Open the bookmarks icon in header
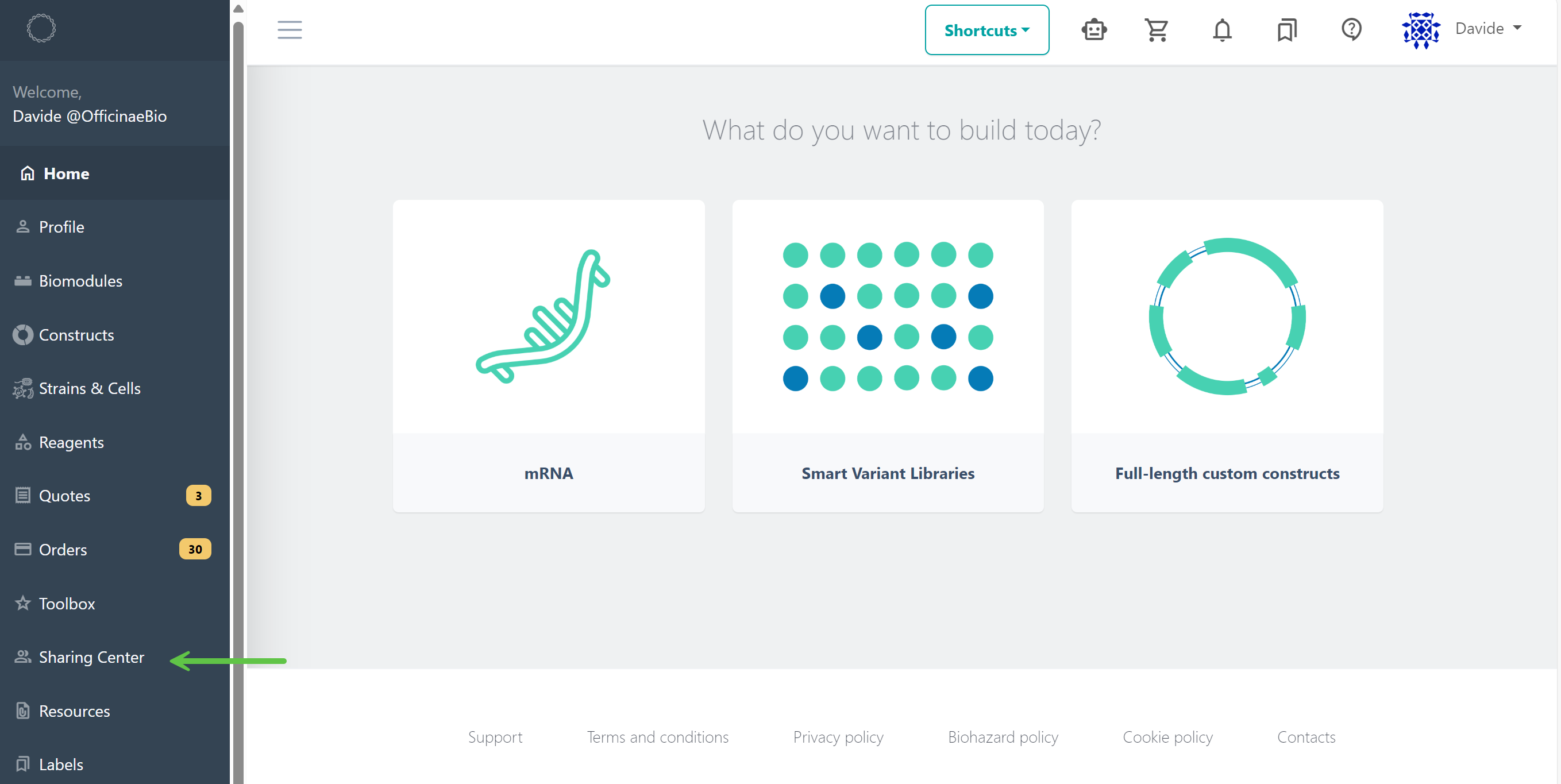 1286,29
